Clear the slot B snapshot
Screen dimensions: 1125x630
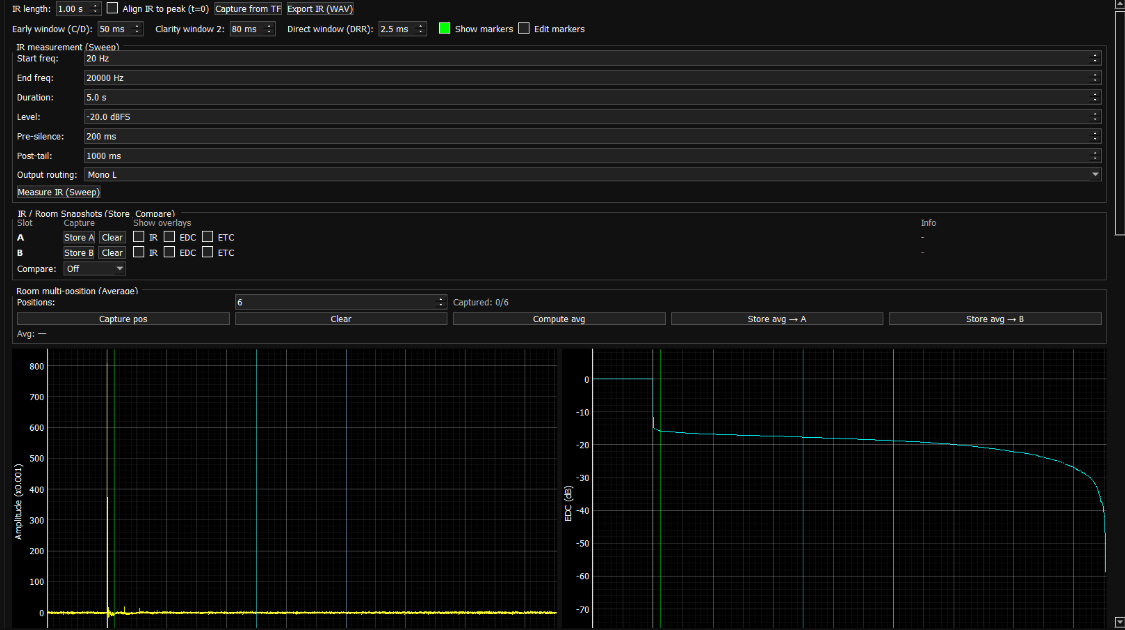click(112, 253)
